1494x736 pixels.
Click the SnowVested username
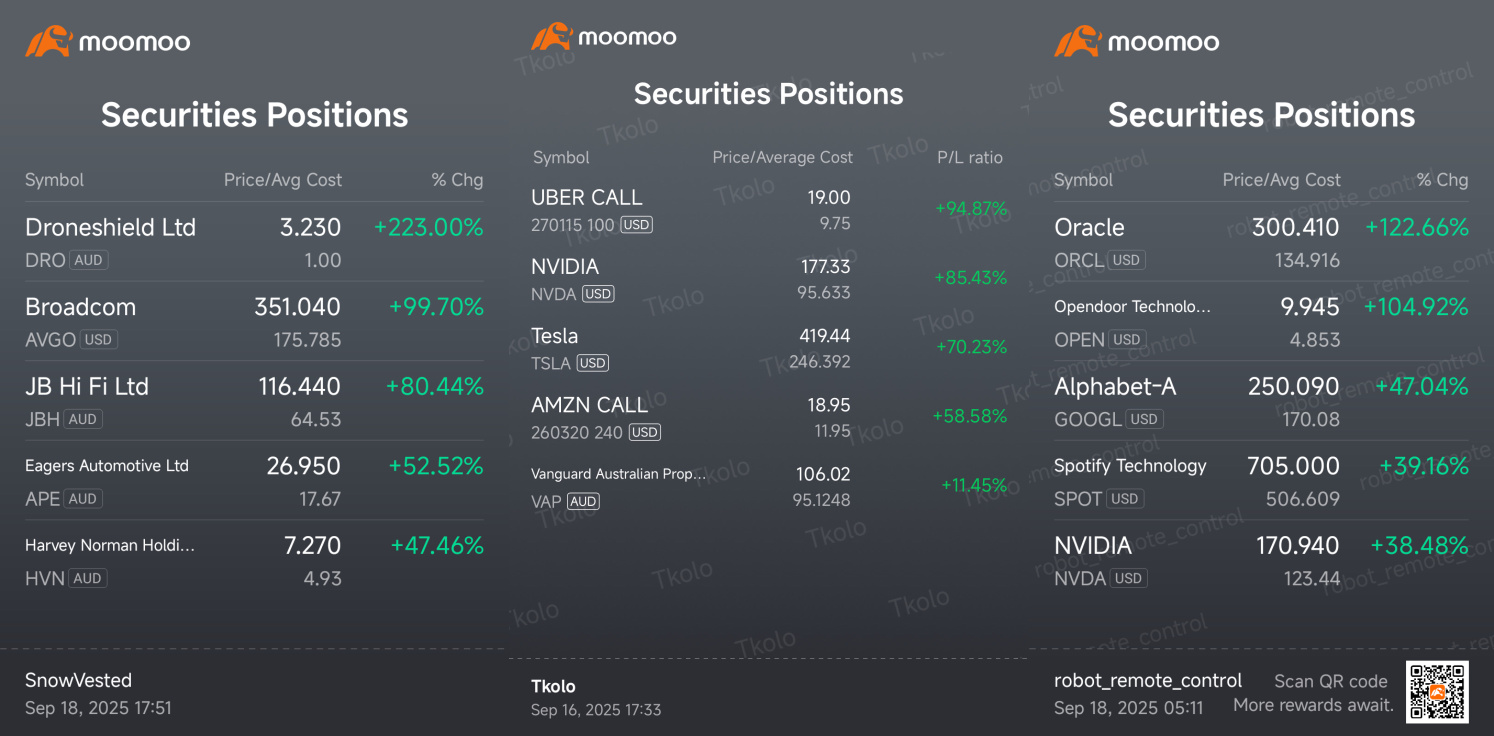(78, 680)
